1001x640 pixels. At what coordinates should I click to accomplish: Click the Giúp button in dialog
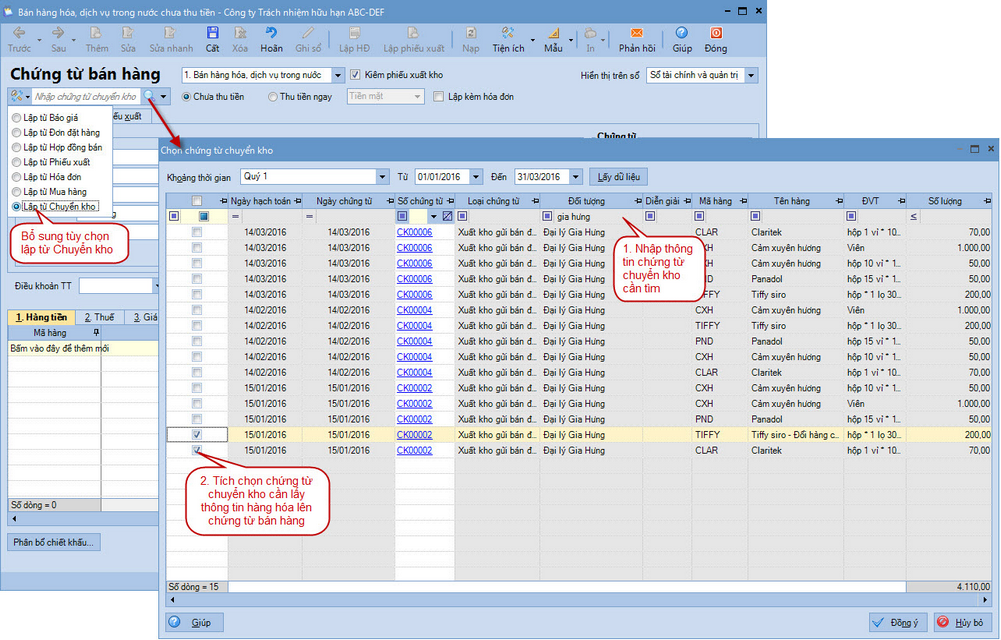[x=195, y=622]
